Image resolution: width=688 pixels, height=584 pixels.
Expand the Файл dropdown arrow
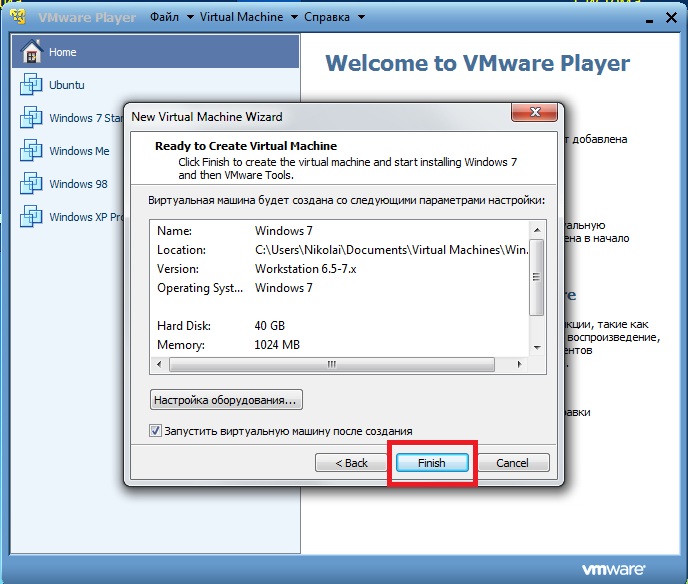(190, 17)
